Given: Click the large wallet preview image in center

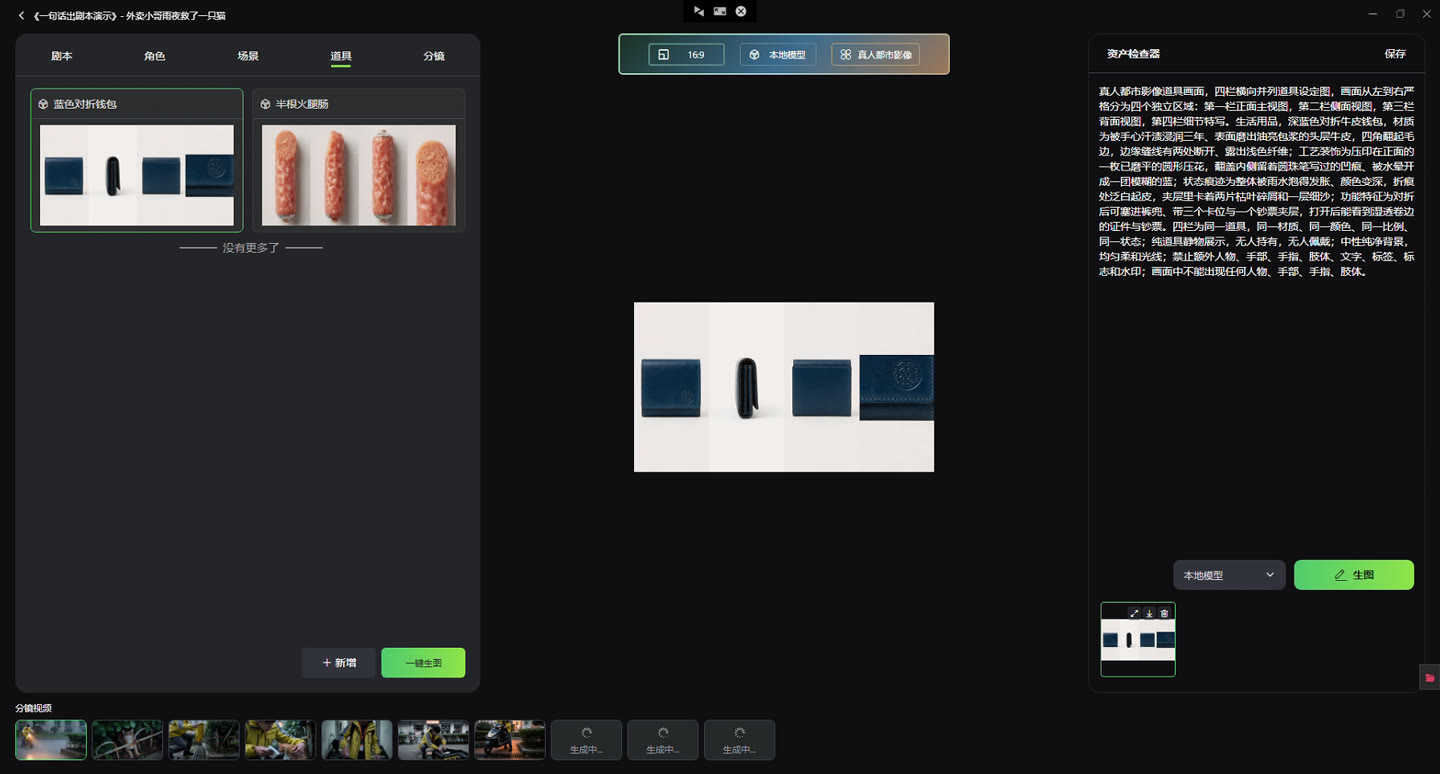Looking at the screenshot, I should tap(784, 387).
